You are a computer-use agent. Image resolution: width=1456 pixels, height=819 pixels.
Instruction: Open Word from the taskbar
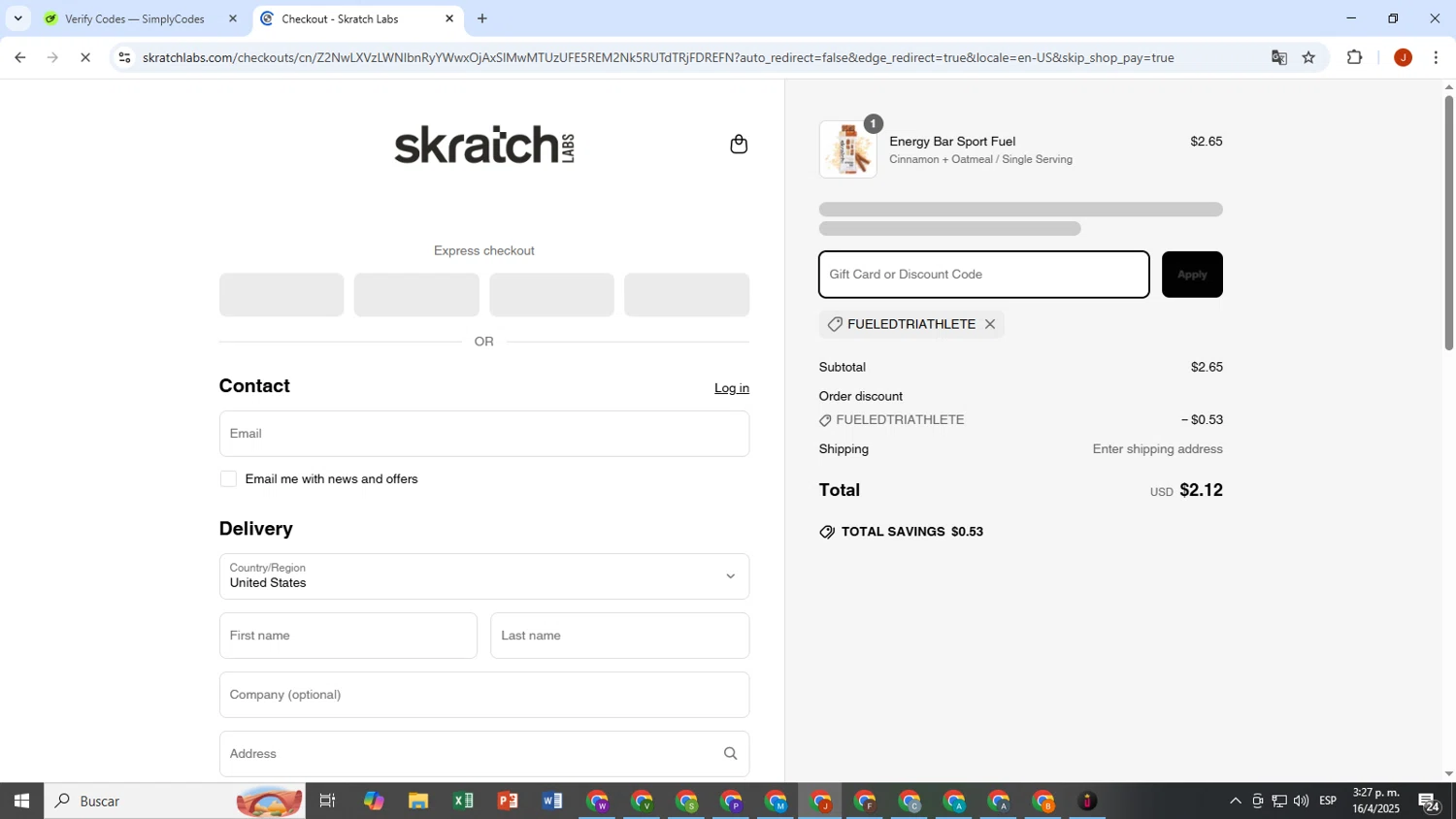pos(552,802)
